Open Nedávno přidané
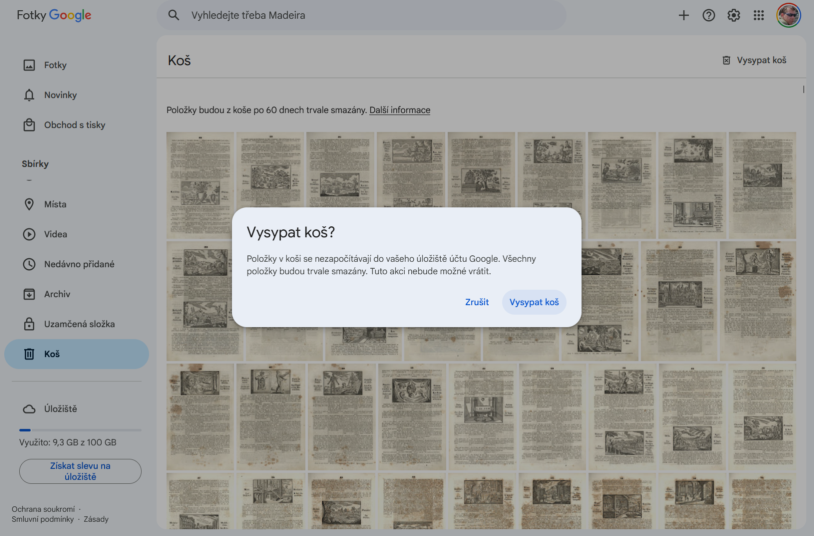This screenshot has height=536, width=814. tap(77, 264)
